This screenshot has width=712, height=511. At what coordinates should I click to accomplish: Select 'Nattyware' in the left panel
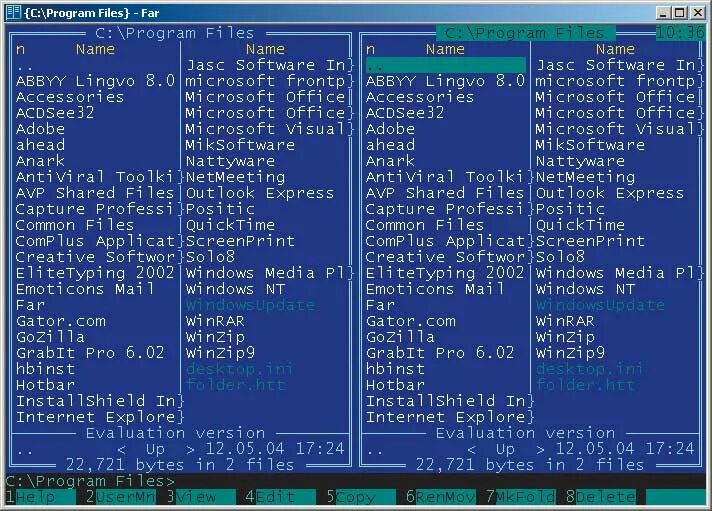tap(230, 161)
